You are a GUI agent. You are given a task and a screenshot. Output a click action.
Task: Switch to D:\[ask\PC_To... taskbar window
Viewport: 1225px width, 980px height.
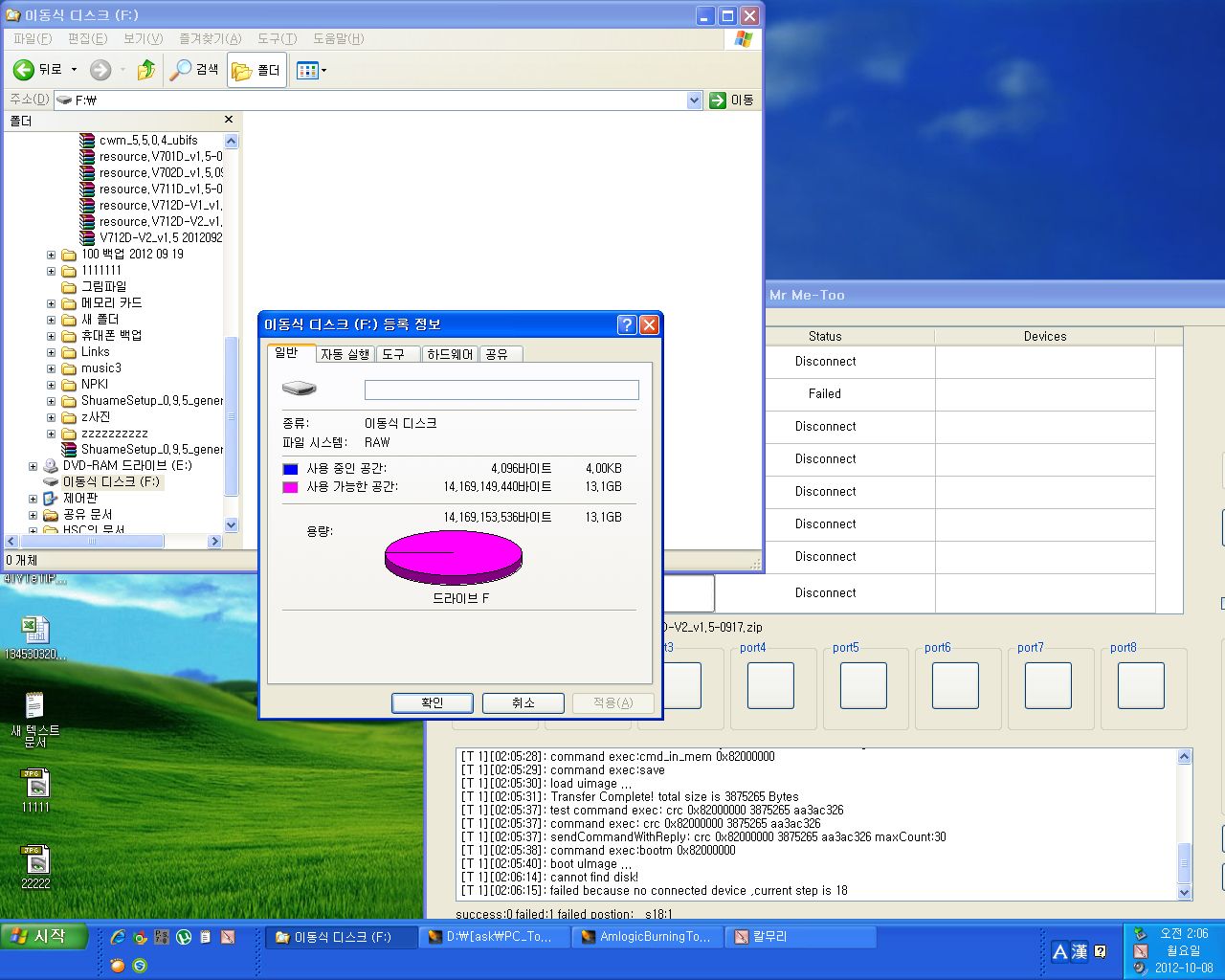tap(495, 937)
